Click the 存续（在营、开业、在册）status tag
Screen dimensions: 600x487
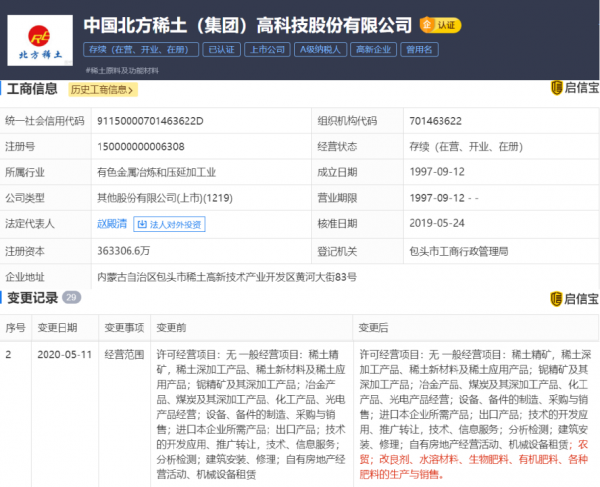(141, 50)
